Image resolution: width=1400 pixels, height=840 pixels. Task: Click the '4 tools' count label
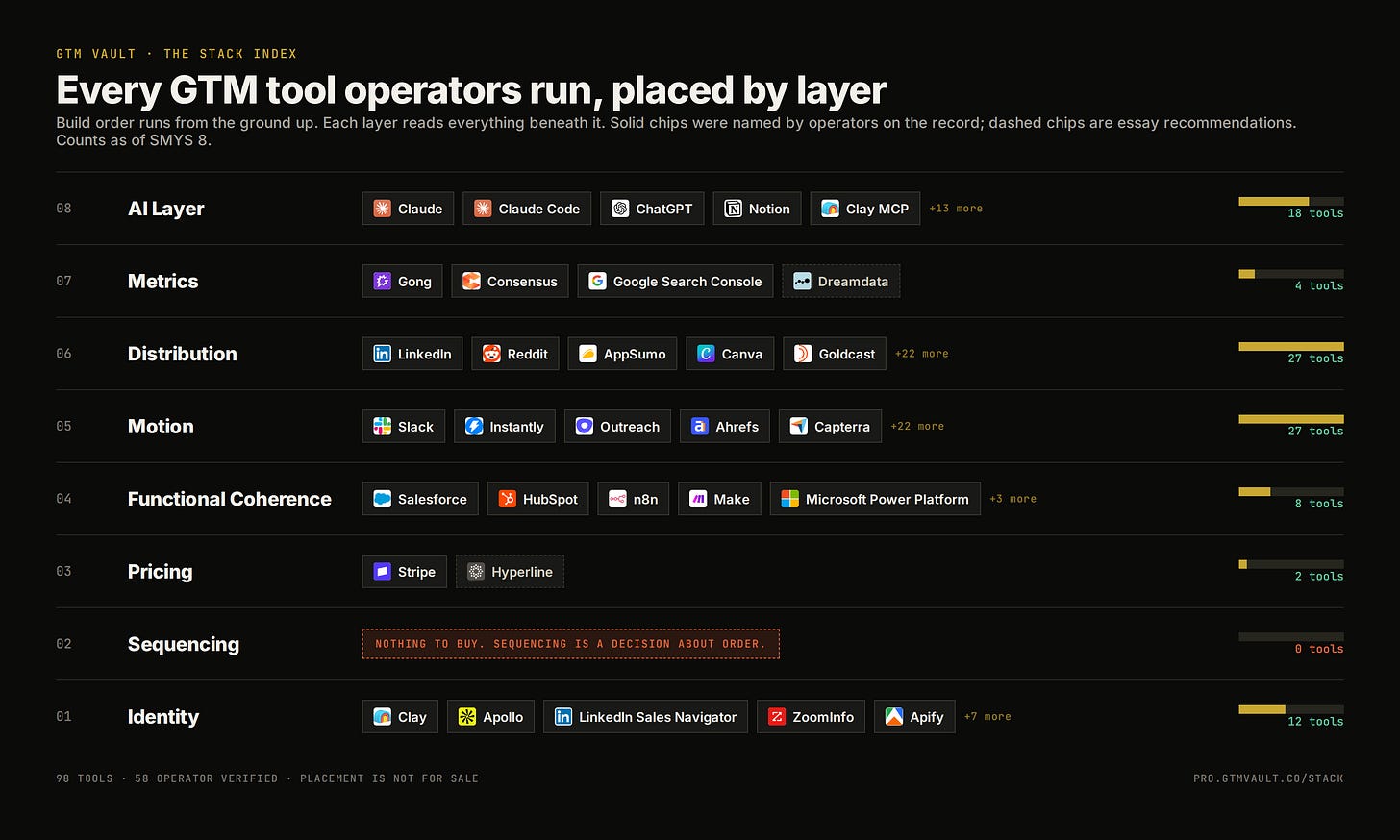[x=1319, y=285]
